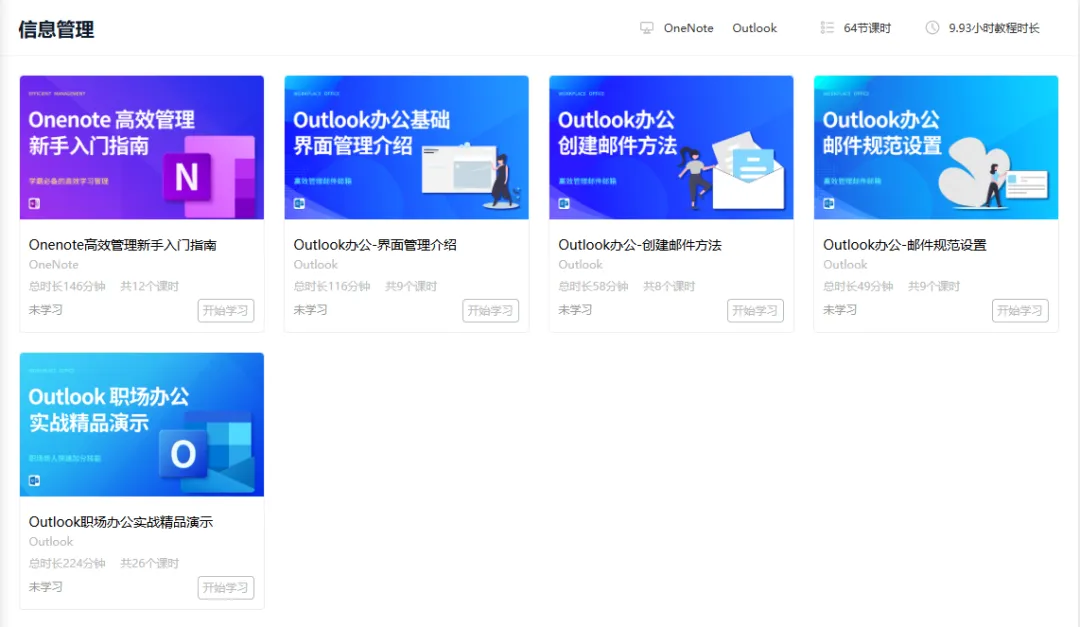Screen dimensions: 1080x627
Task: Click 未学习 status on 实战精品演示 card
Action: pyautogui.click(x=45, y=587)
